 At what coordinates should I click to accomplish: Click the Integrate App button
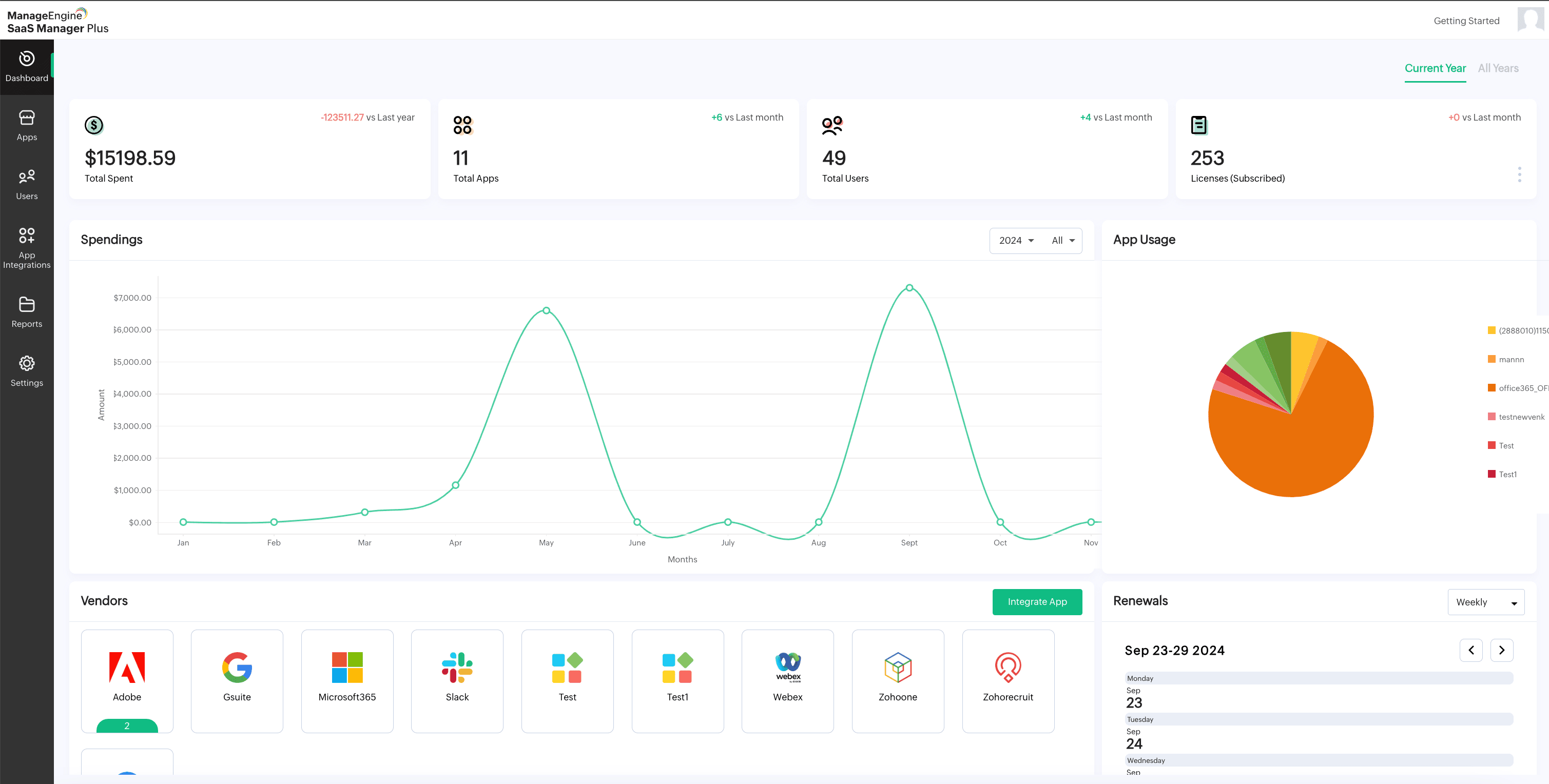pyautogui.click(x=1037, y=602)
